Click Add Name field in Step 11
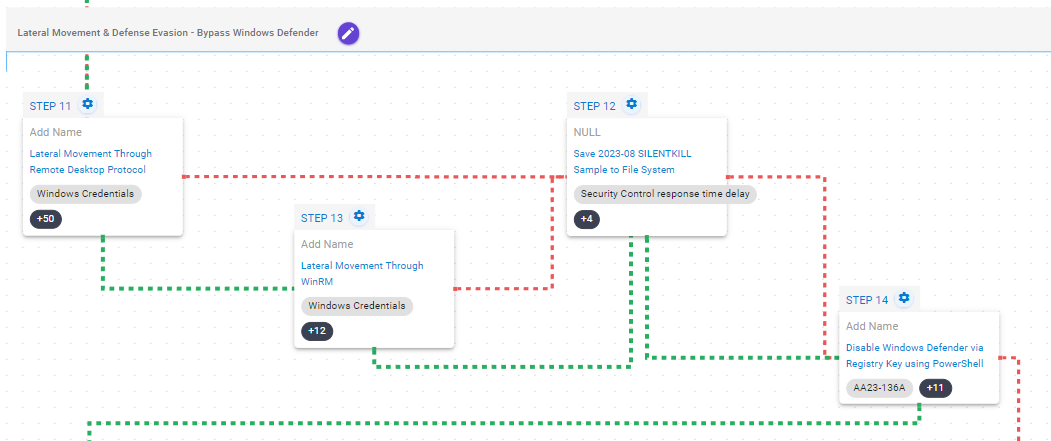This screenshot has width=1051, height=441. [x=56, y=132]
